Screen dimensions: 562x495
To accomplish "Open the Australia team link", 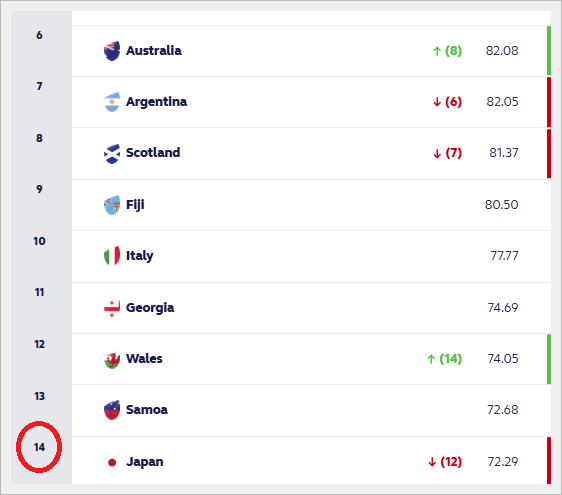I will [154, 51].
